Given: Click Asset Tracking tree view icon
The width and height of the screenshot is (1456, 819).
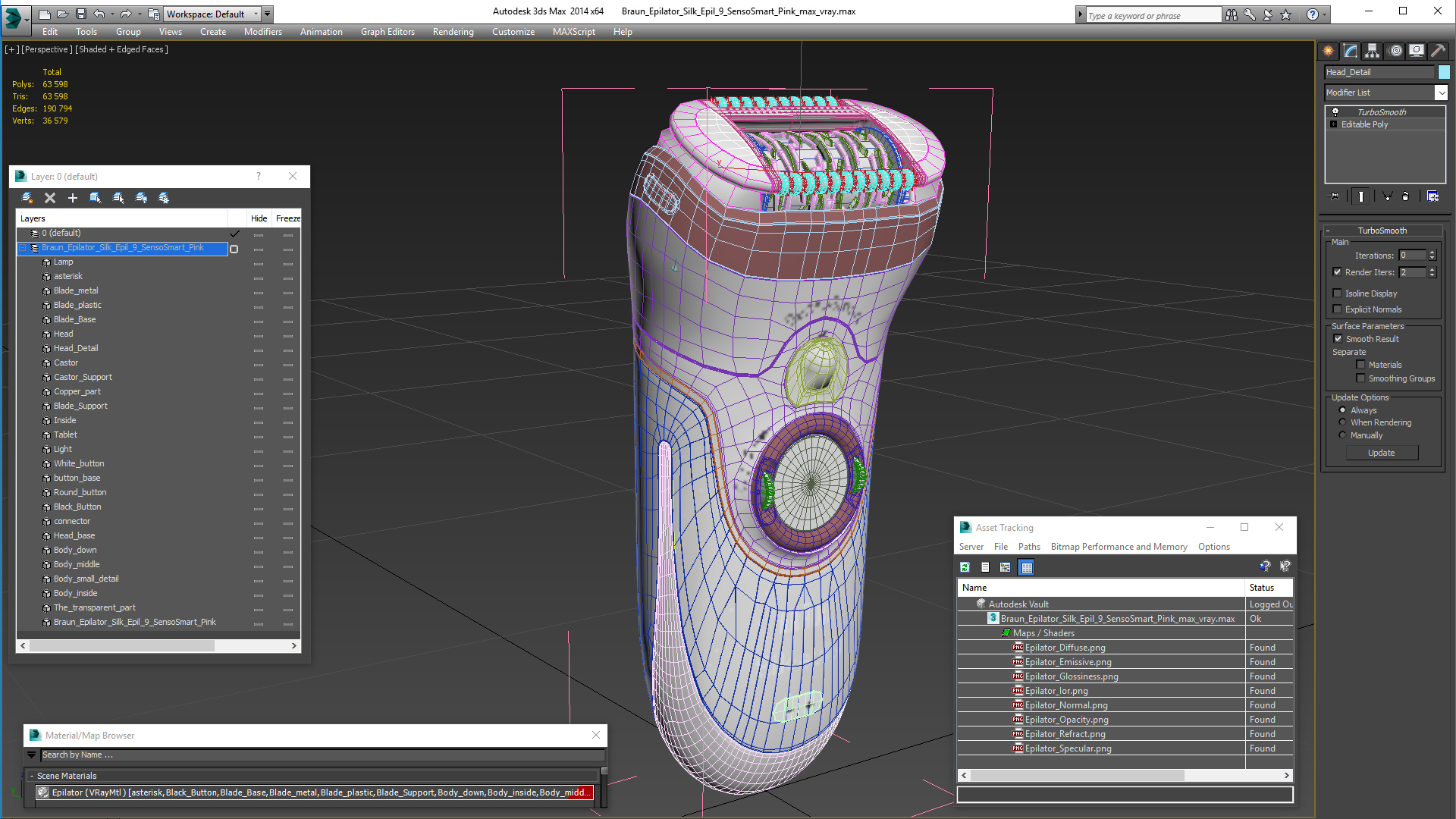Looking at the screenshot, I should click(x=1006, y=567).
